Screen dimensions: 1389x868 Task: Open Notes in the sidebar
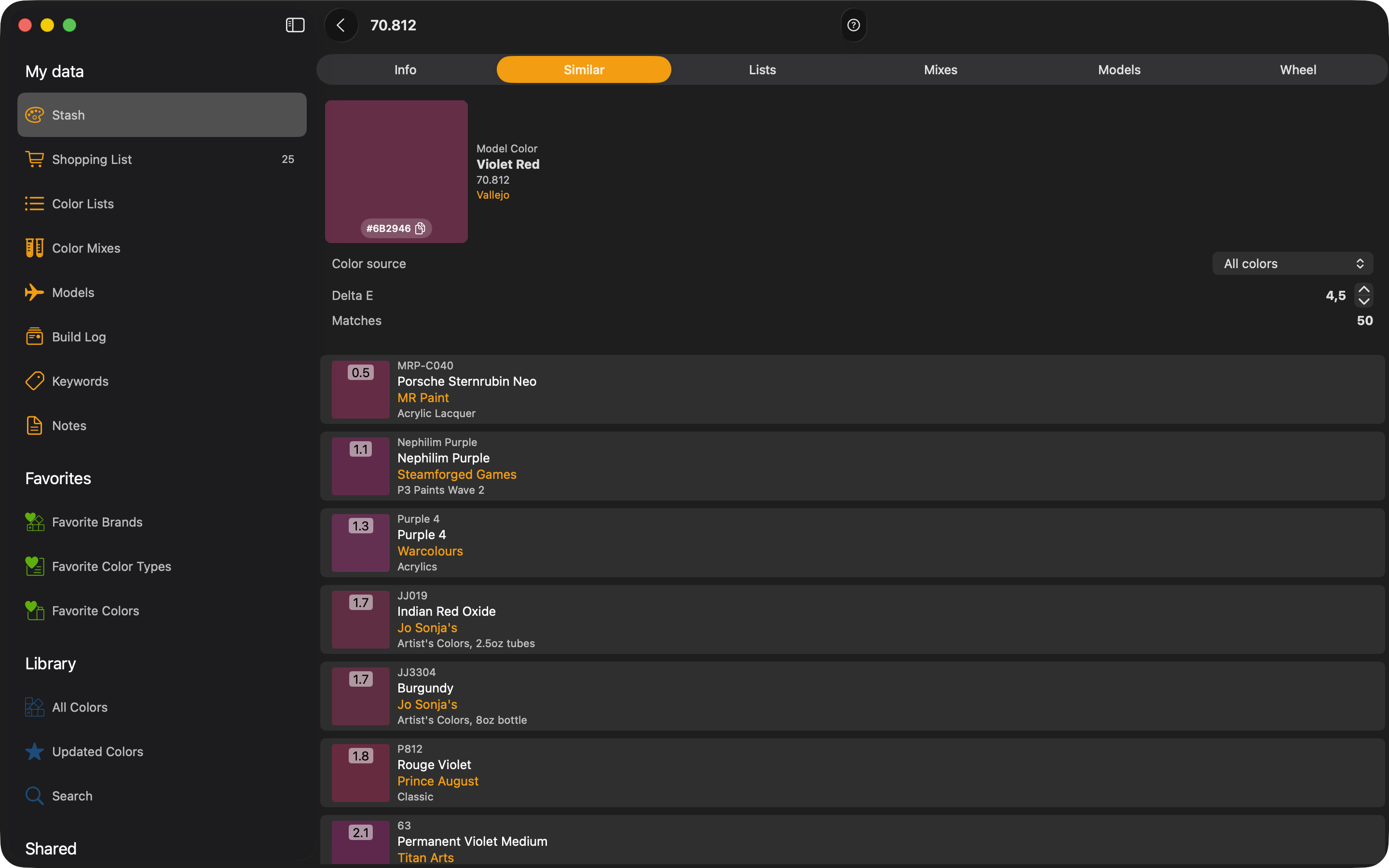(x=162, y=425)
